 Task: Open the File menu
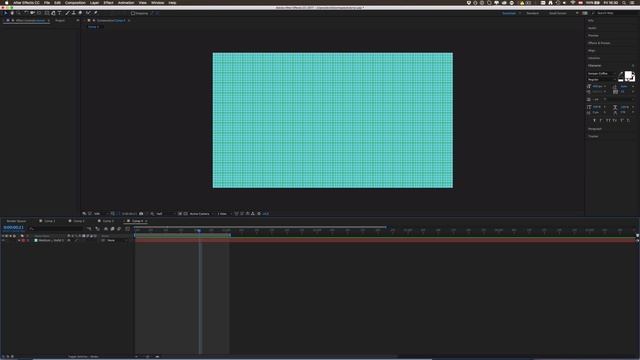(x=47, y=2)
